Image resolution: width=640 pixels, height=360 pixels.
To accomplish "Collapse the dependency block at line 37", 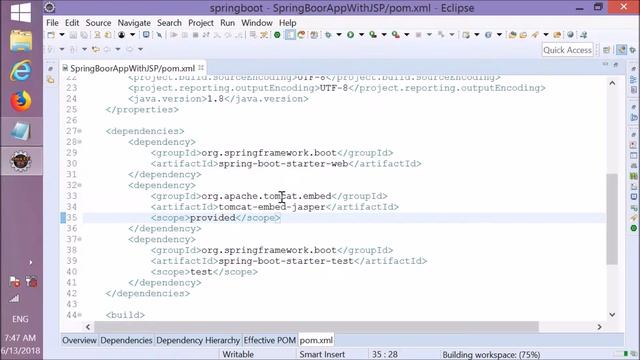I will [x=80, y=239].
